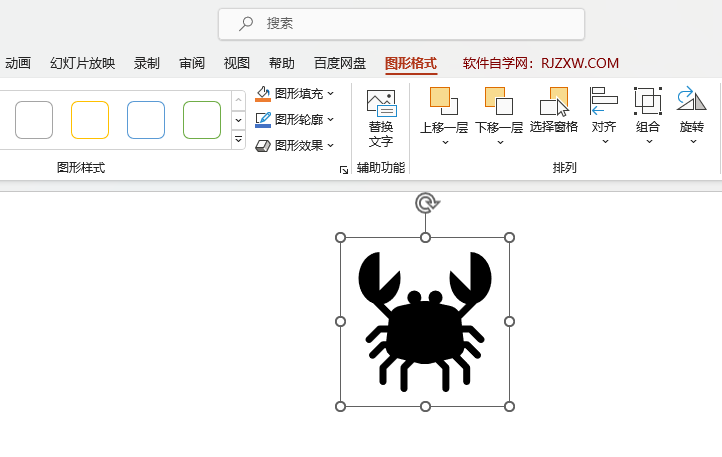Apply the blue outline shape style
Image resolution: width=722 pixels, height=457 pixels.
[x=146, y=120]
